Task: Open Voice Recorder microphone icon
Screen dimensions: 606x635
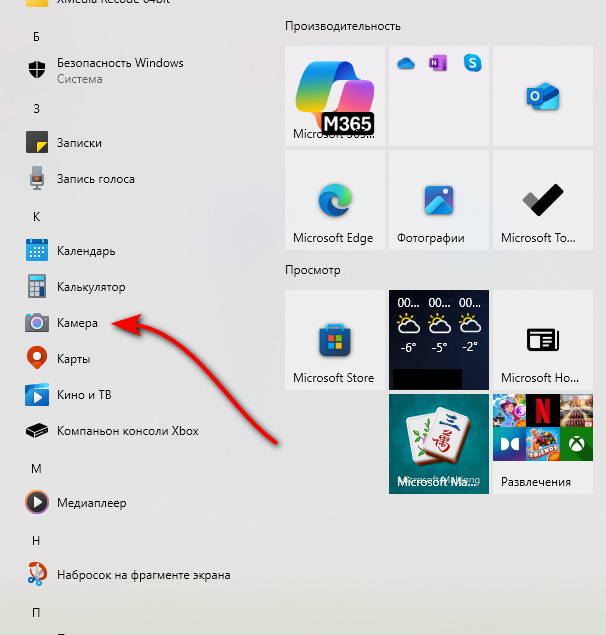Action: pos(37,178)
